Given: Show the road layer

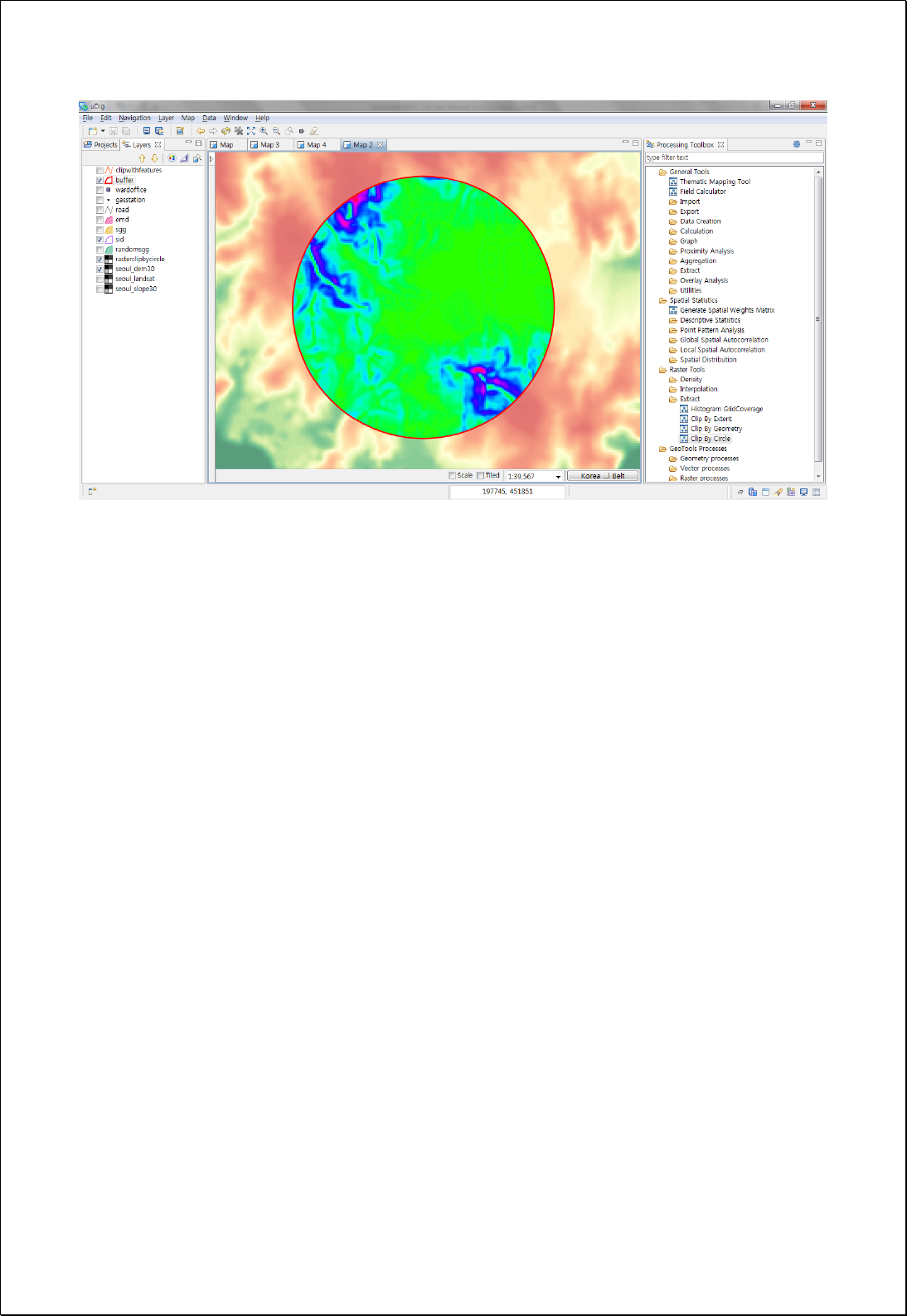Looking at the screenshot, I should coord(99,210).
